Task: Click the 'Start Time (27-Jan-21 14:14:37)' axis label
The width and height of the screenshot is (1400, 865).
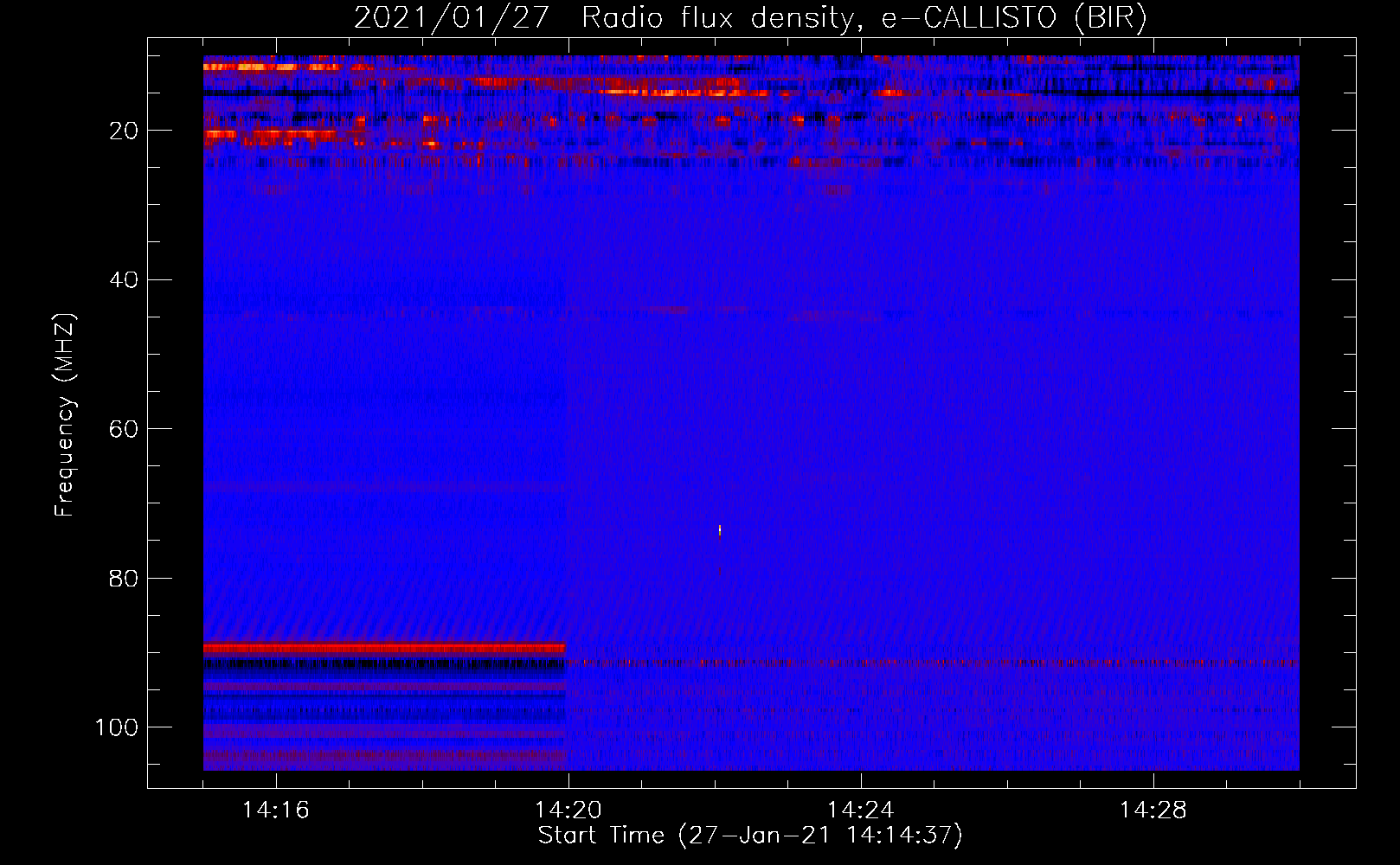Action: [750, 836]
